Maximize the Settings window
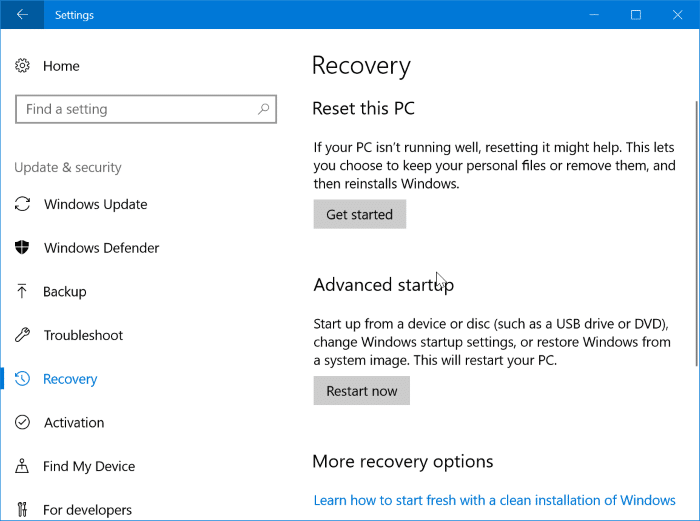The height and width of the screenshot is (521, 700). pyautogui.click(x=635, y=15)
